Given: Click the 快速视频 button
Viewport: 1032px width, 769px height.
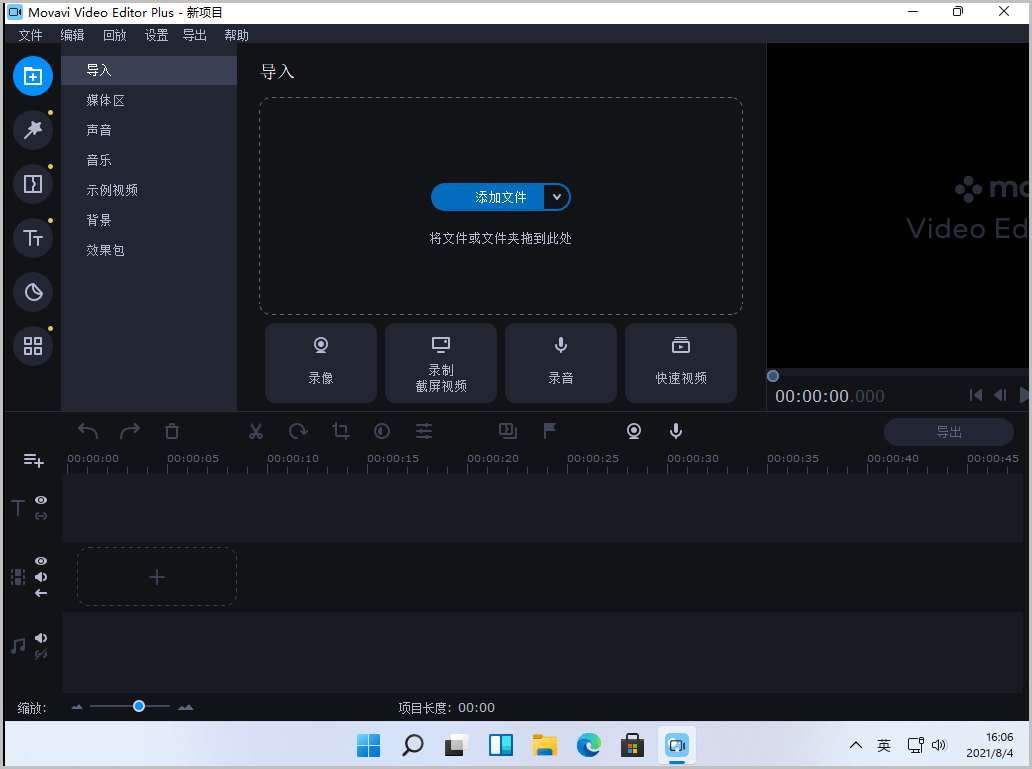Looking at the screenshot, I should 681,363.
